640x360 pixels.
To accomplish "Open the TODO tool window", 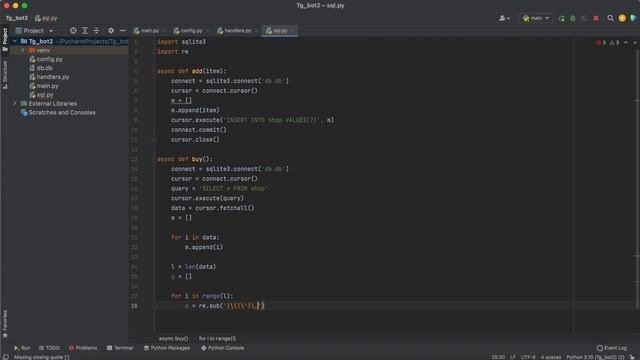I will click(49, 348).
